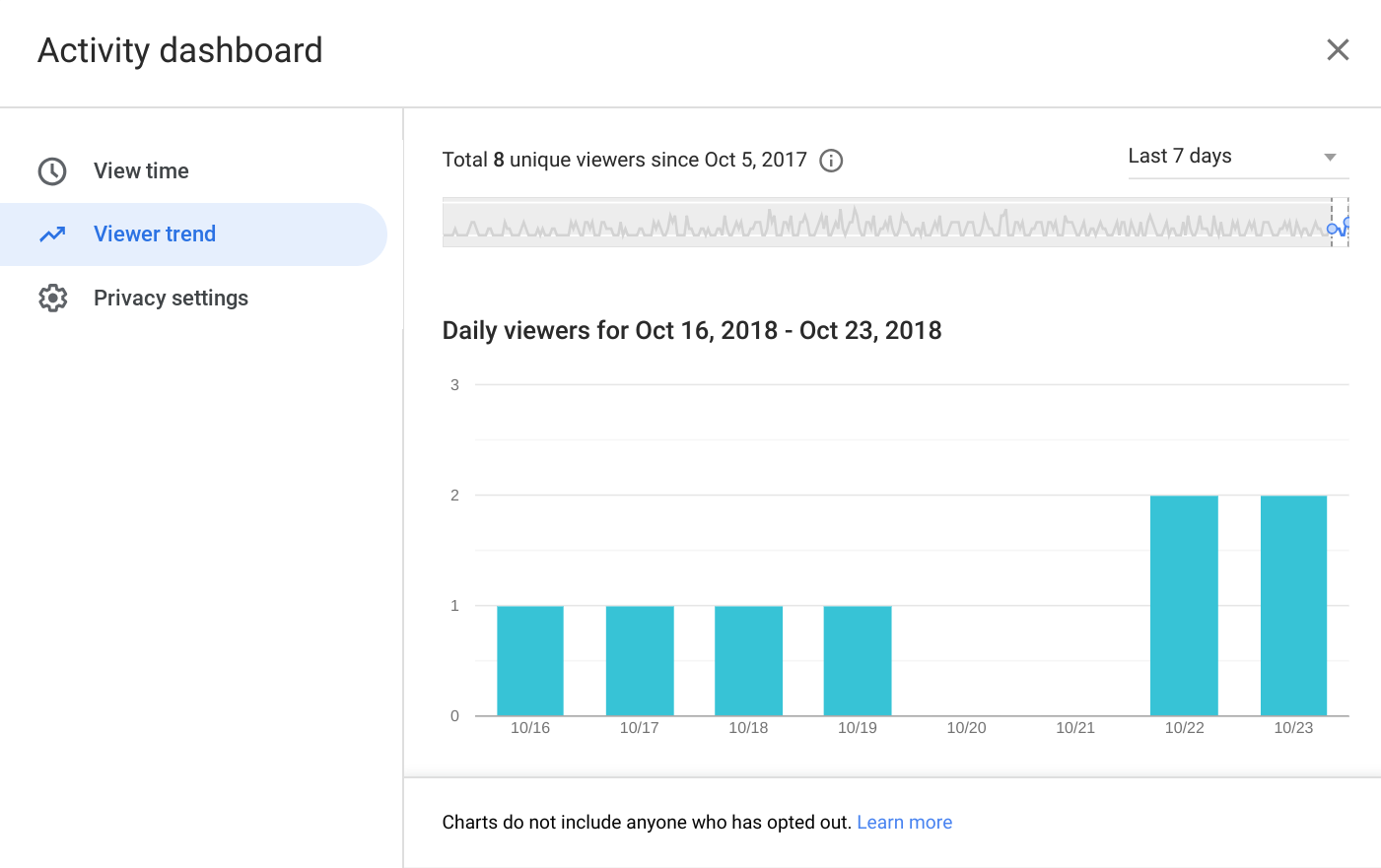Click the Total 8 unique viewers text
Image resolution: width=1381 pixels, height=868 pixels.
tap(621, 160)
